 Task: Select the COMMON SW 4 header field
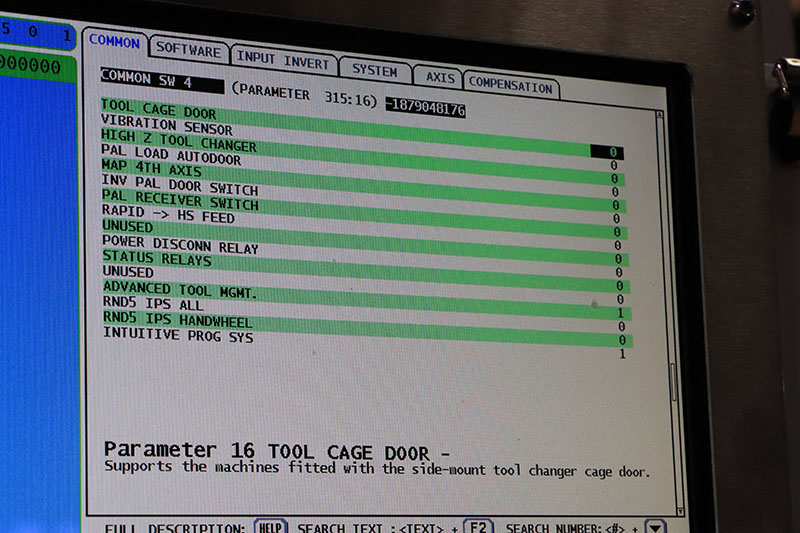162,80
